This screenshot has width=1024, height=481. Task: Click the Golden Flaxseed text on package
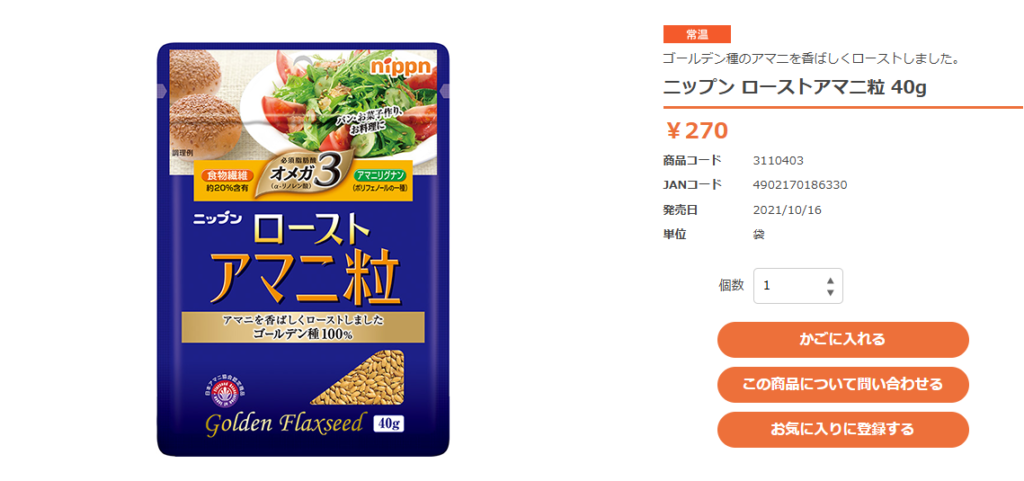[x=283, y=424]
